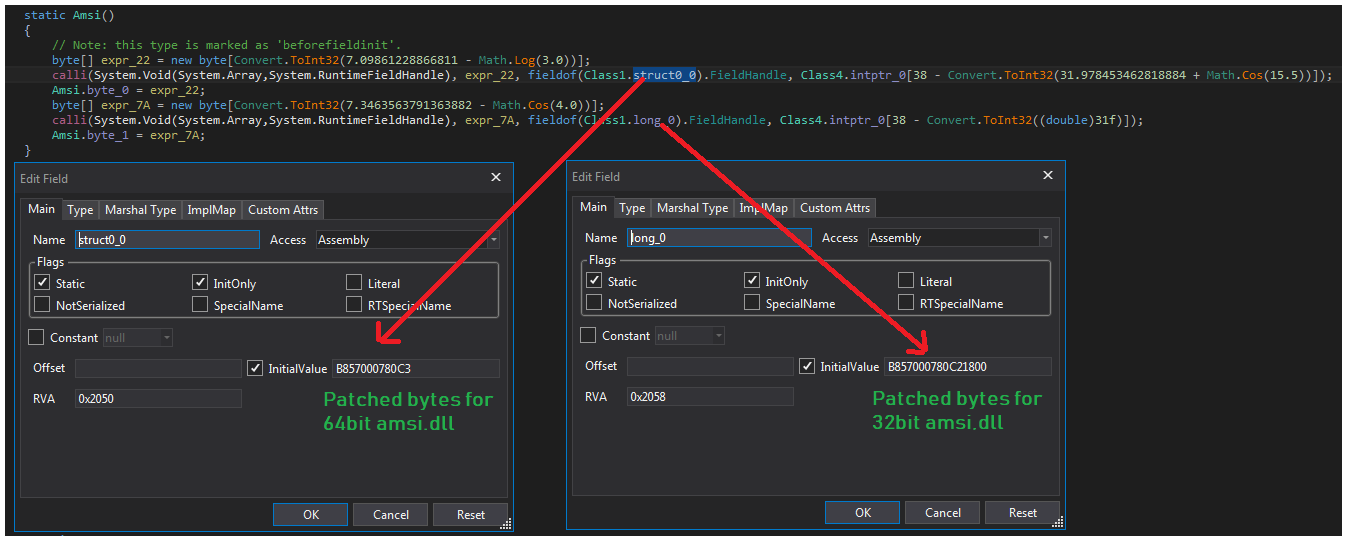Open ImplMap tab in struct0_0 dialog
Image resolution: width=1348 pixels, height=542 pixels.
(212, 210)
